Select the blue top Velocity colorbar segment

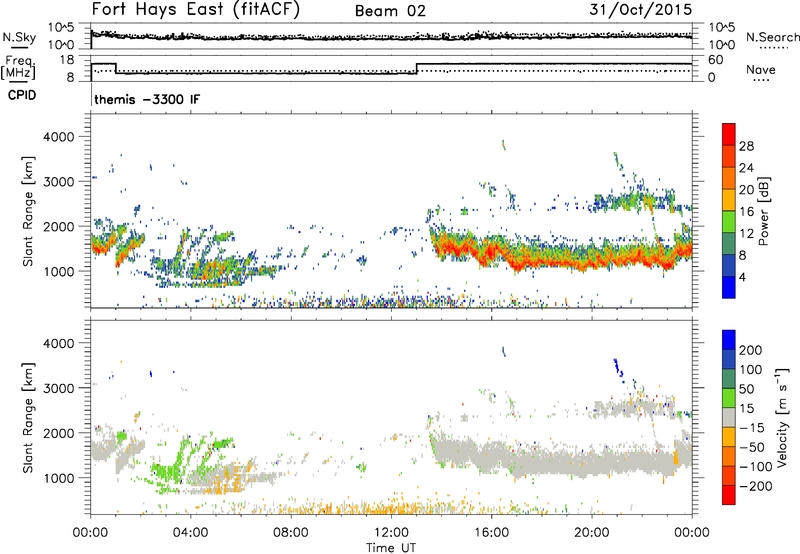click(729, 340)
